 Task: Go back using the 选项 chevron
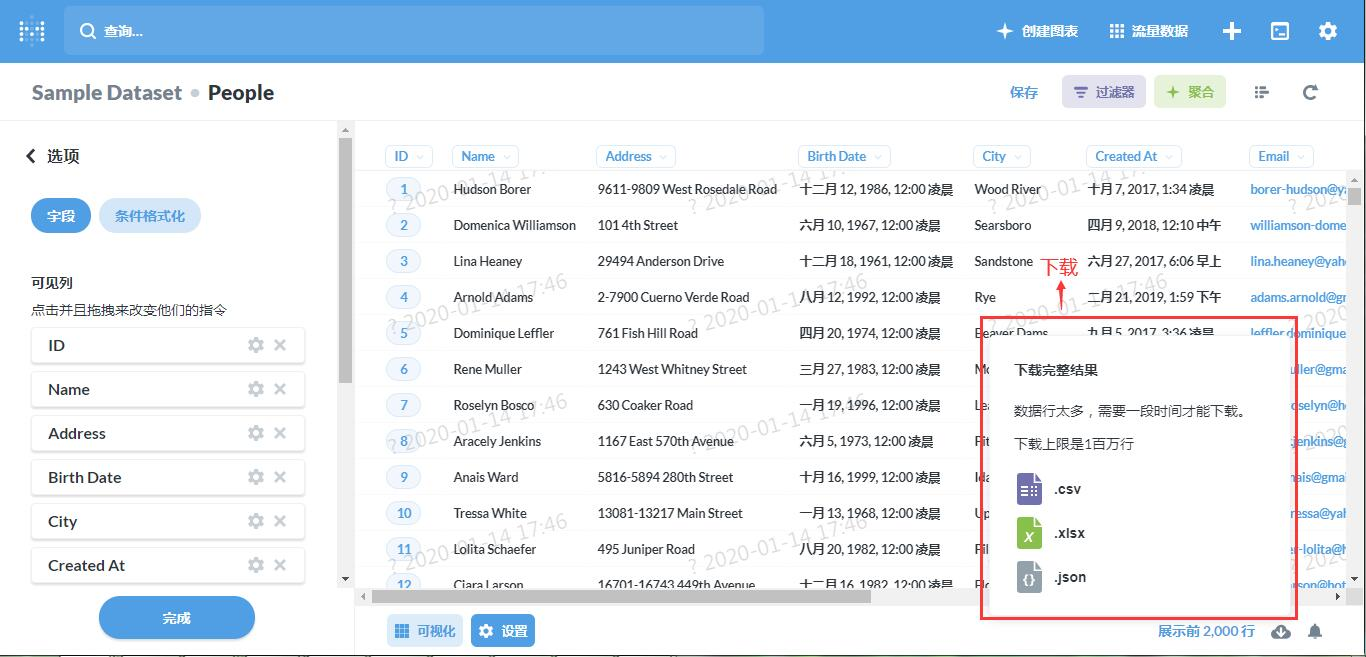tap(31, 156)
